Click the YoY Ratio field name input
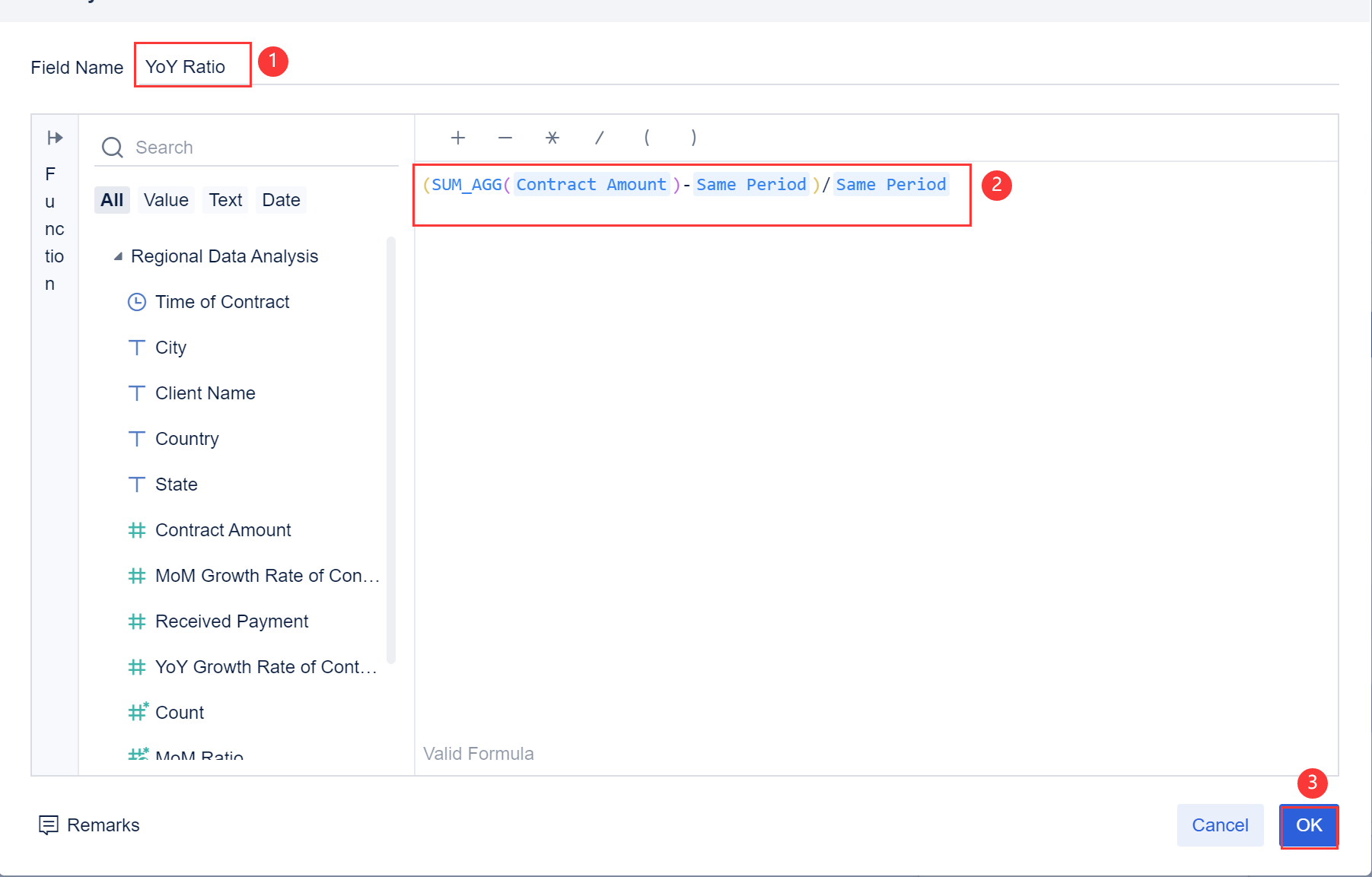This screenshot has width=1372, height=877. [x=192, y=65]
